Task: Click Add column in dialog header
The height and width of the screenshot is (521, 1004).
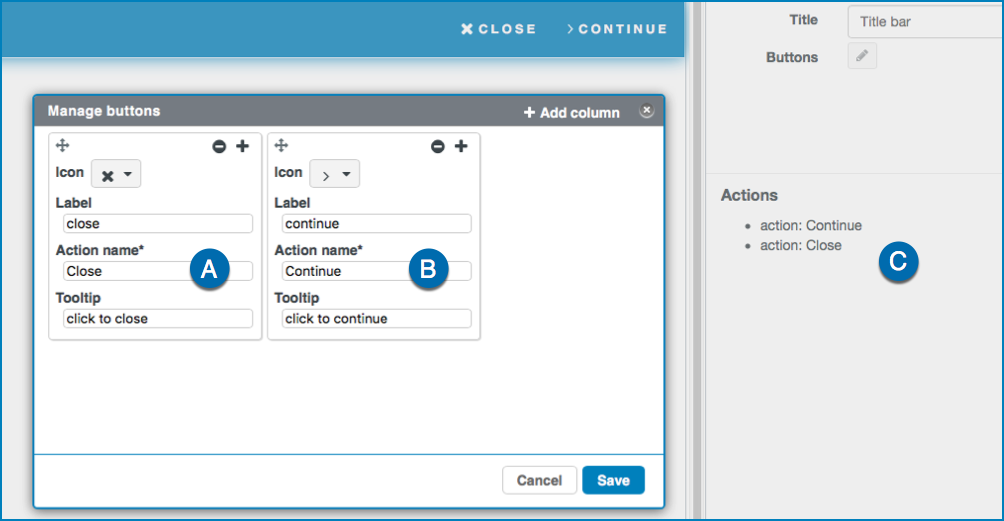Action: point(572,113)
